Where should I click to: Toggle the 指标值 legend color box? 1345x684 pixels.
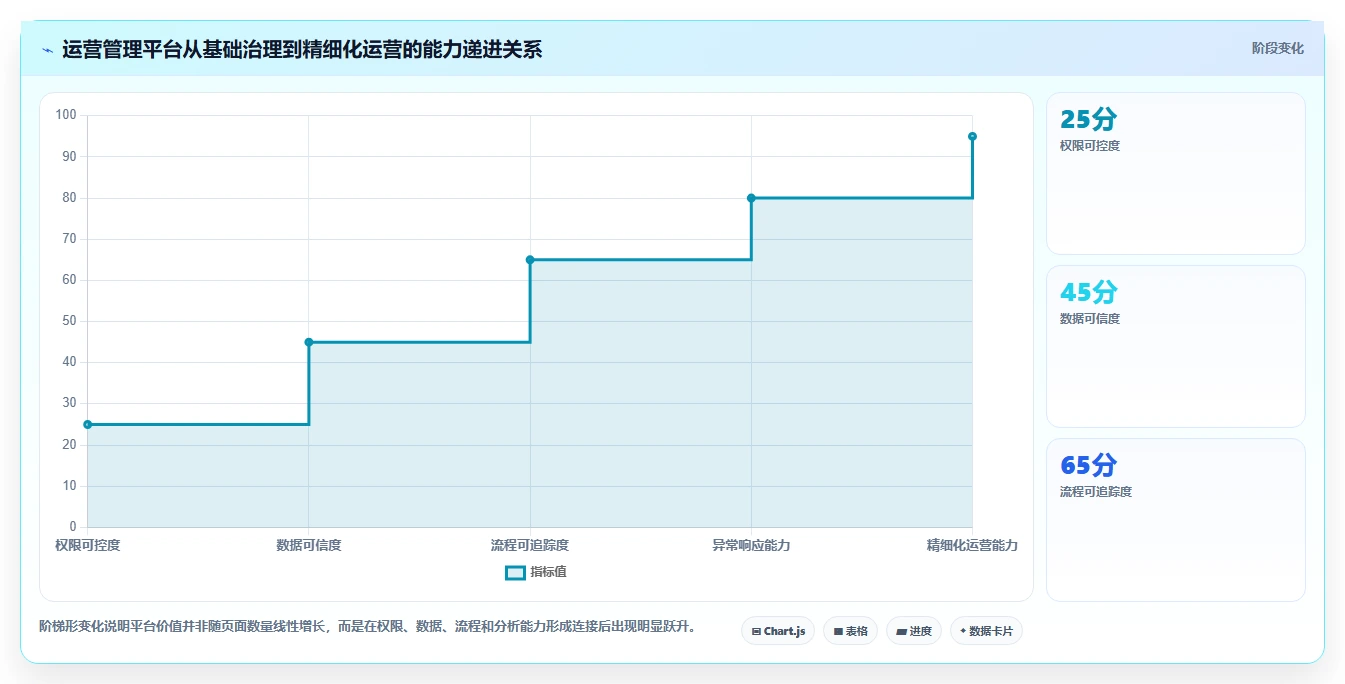(x=515, y=572)
